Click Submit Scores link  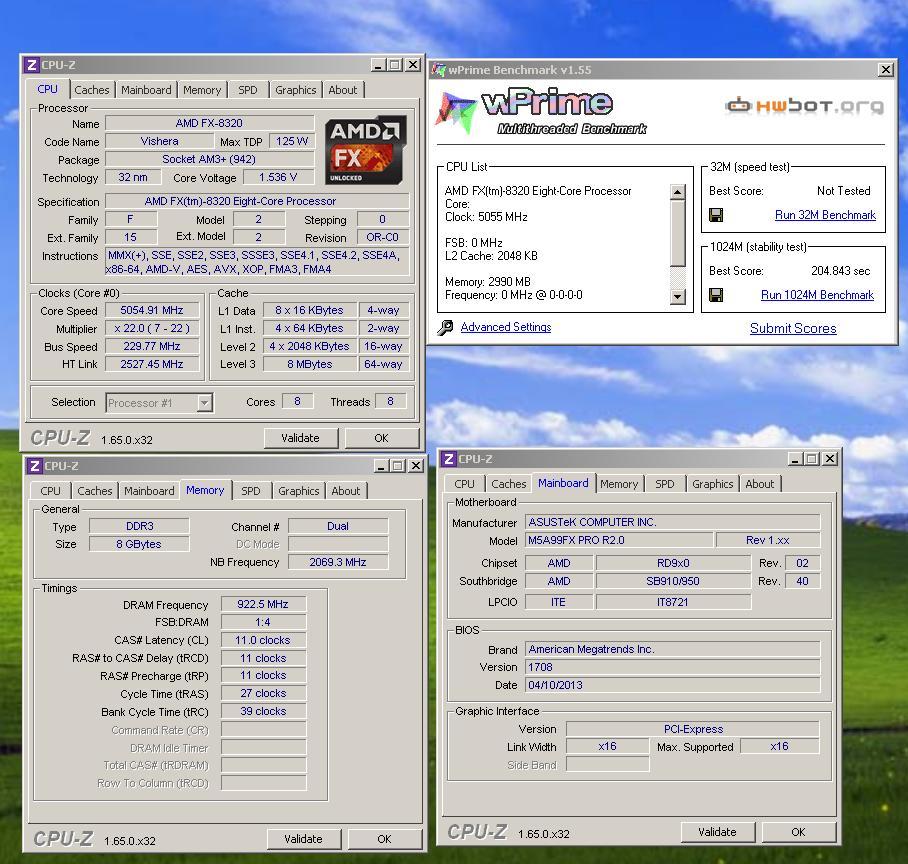[793, 329]
